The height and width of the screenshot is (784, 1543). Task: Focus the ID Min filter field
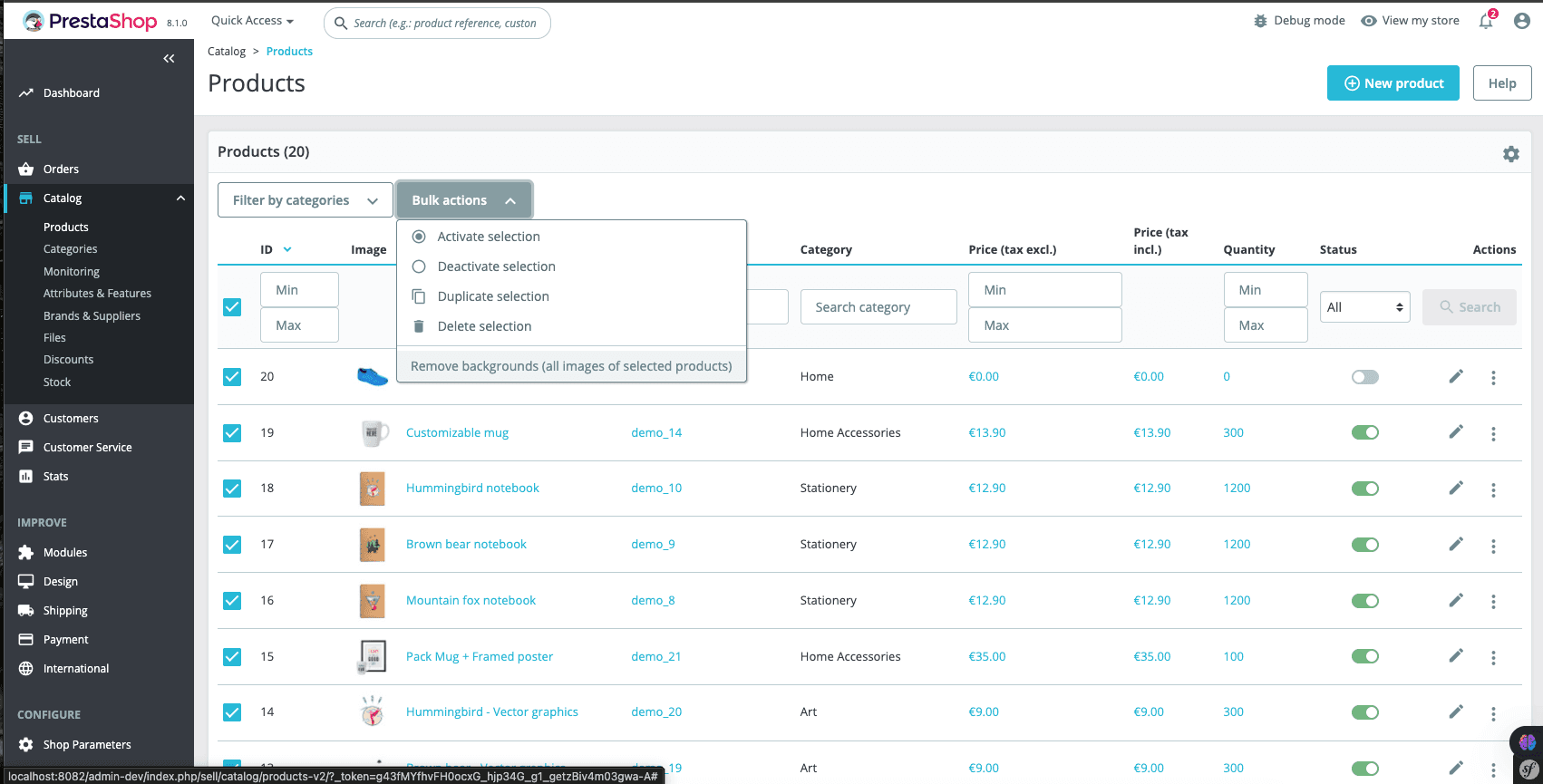coord(299,290)
